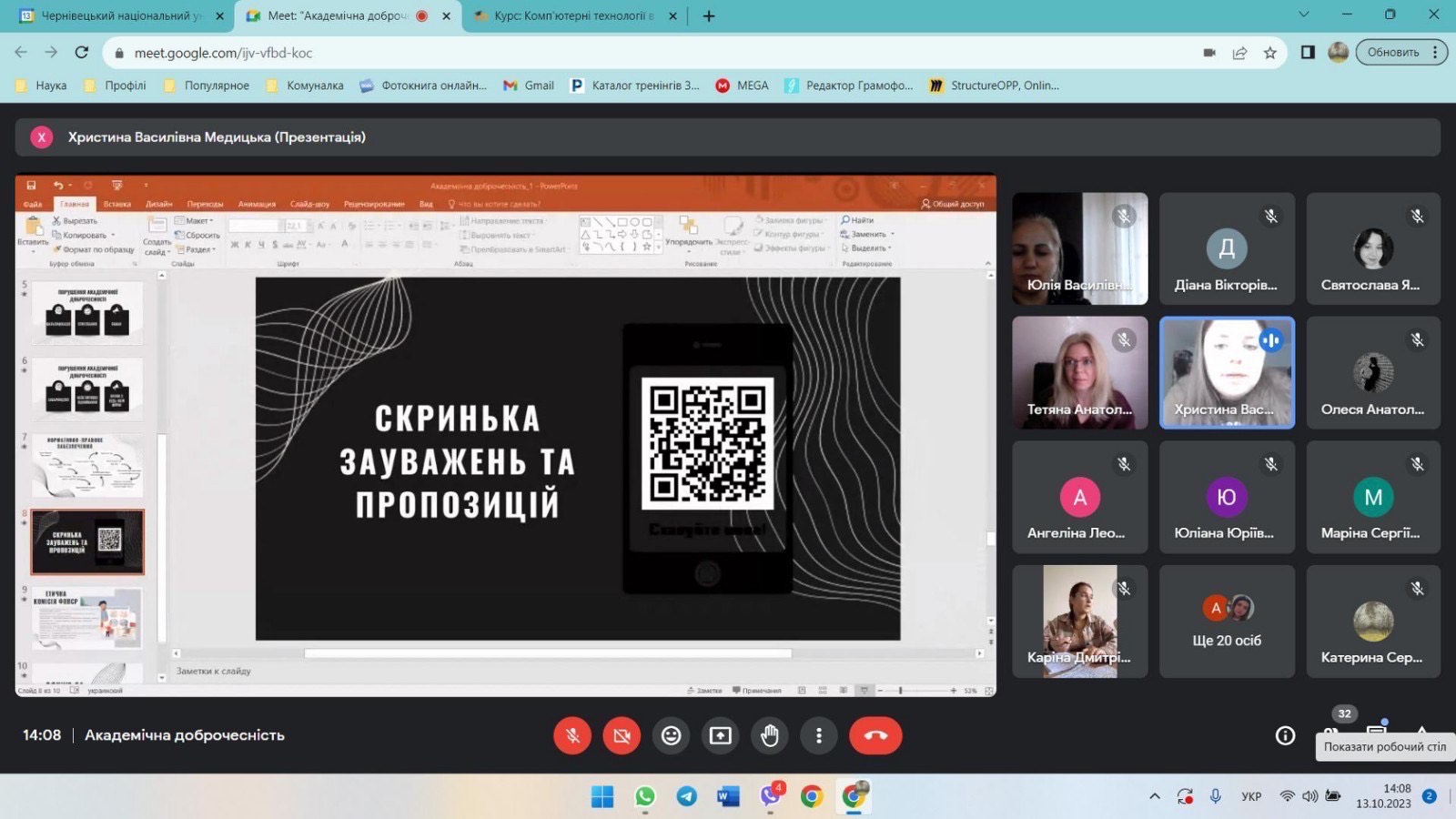The width and height of the screenshot is (1456, 819).
Task: Reload the Google Meet page
Action: coord(82,53)
